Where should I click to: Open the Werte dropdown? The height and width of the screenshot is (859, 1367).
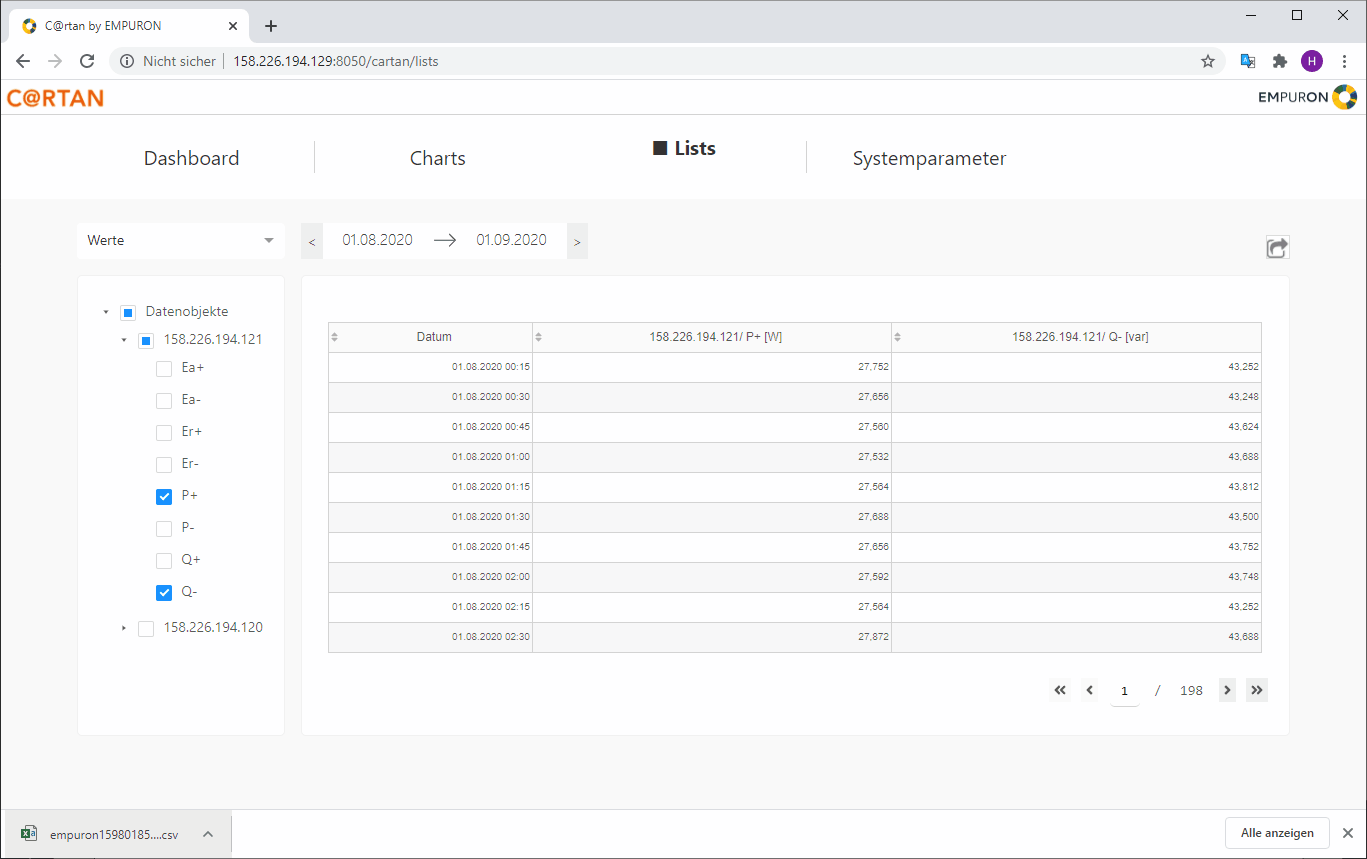tap(181, 241)
